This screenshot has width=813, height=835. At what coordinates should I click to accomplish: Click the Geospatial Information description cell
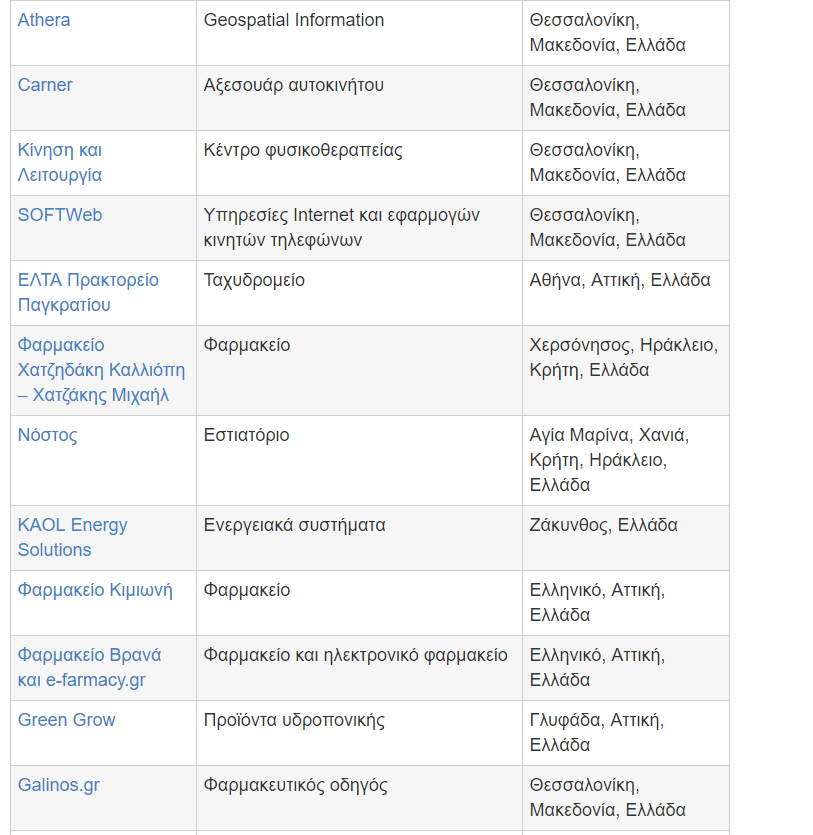tap(293, 20)
